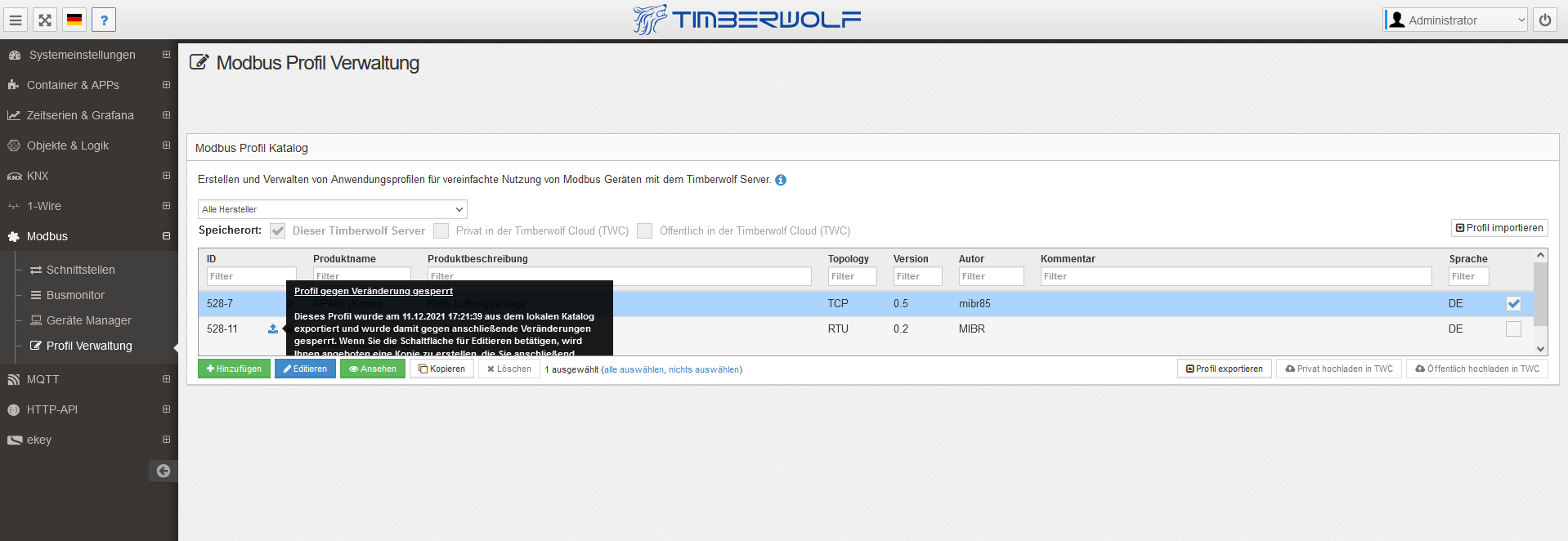Collapse the Modbus section minus box

(166, 236)
